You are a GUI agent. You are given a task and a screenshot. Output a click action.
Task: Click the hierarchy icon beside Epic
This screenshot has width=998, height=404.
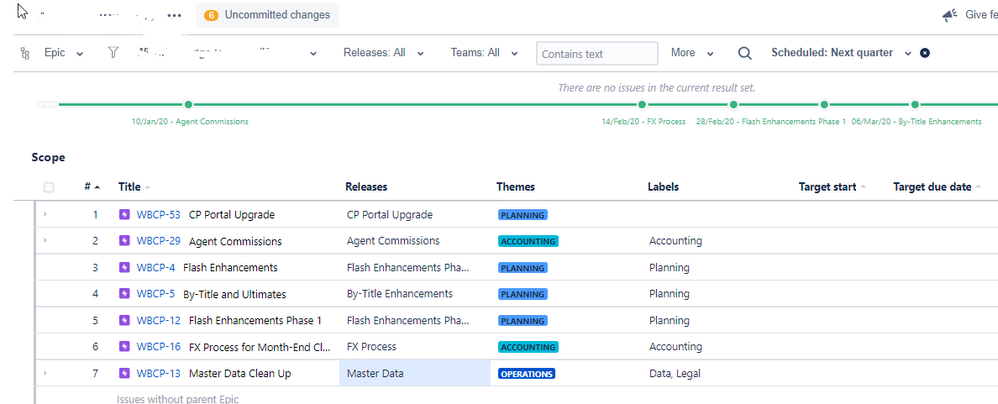[x=25, y=53]
